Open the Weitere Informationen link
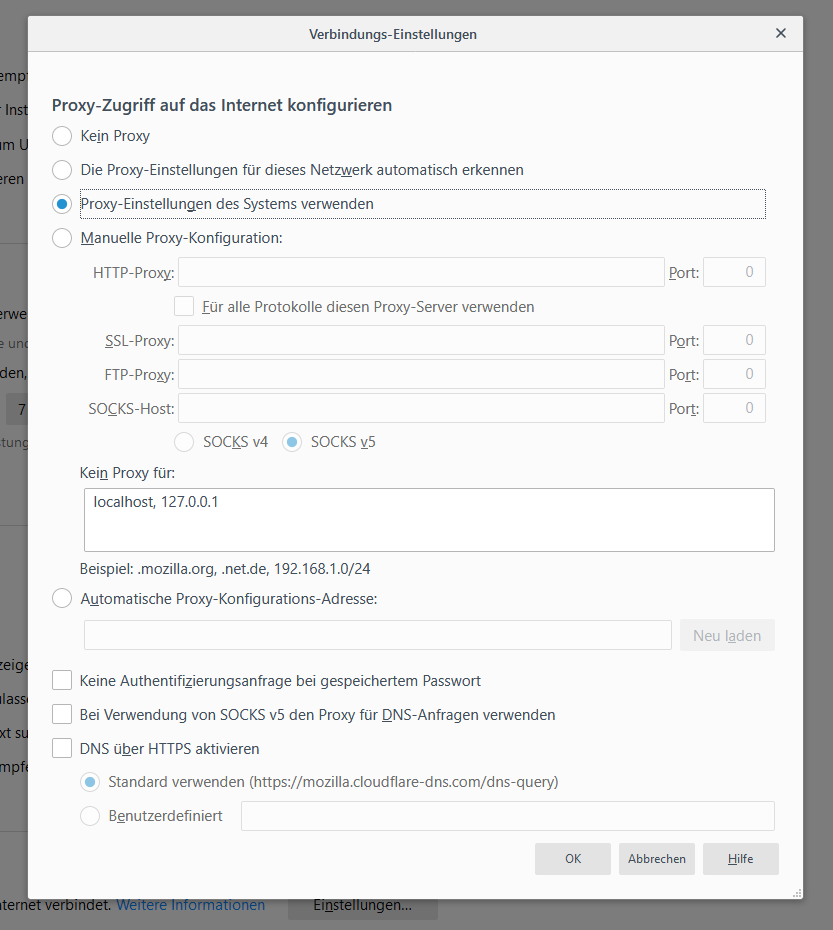The width and height of the screenshot is (833, 930). [191, 905]
